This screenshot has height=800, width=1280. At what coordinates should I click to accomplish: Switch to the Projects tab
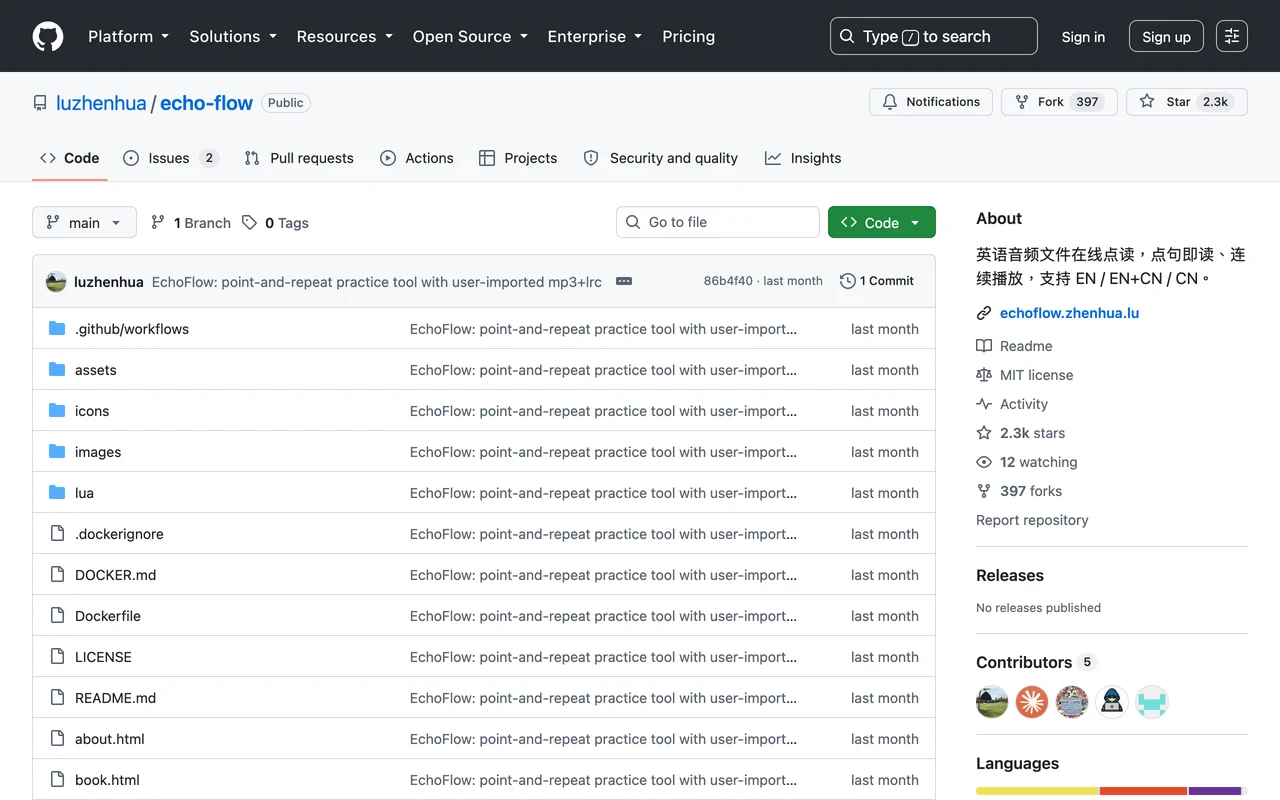(518, 158)
